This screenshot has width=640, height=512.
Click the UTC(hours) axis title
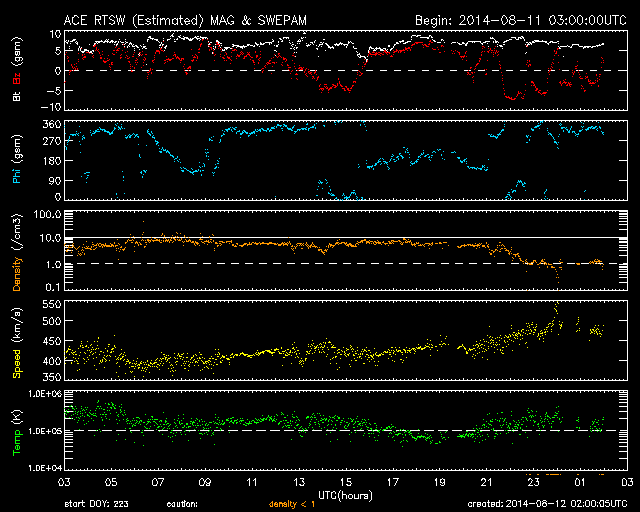point(345,496)
